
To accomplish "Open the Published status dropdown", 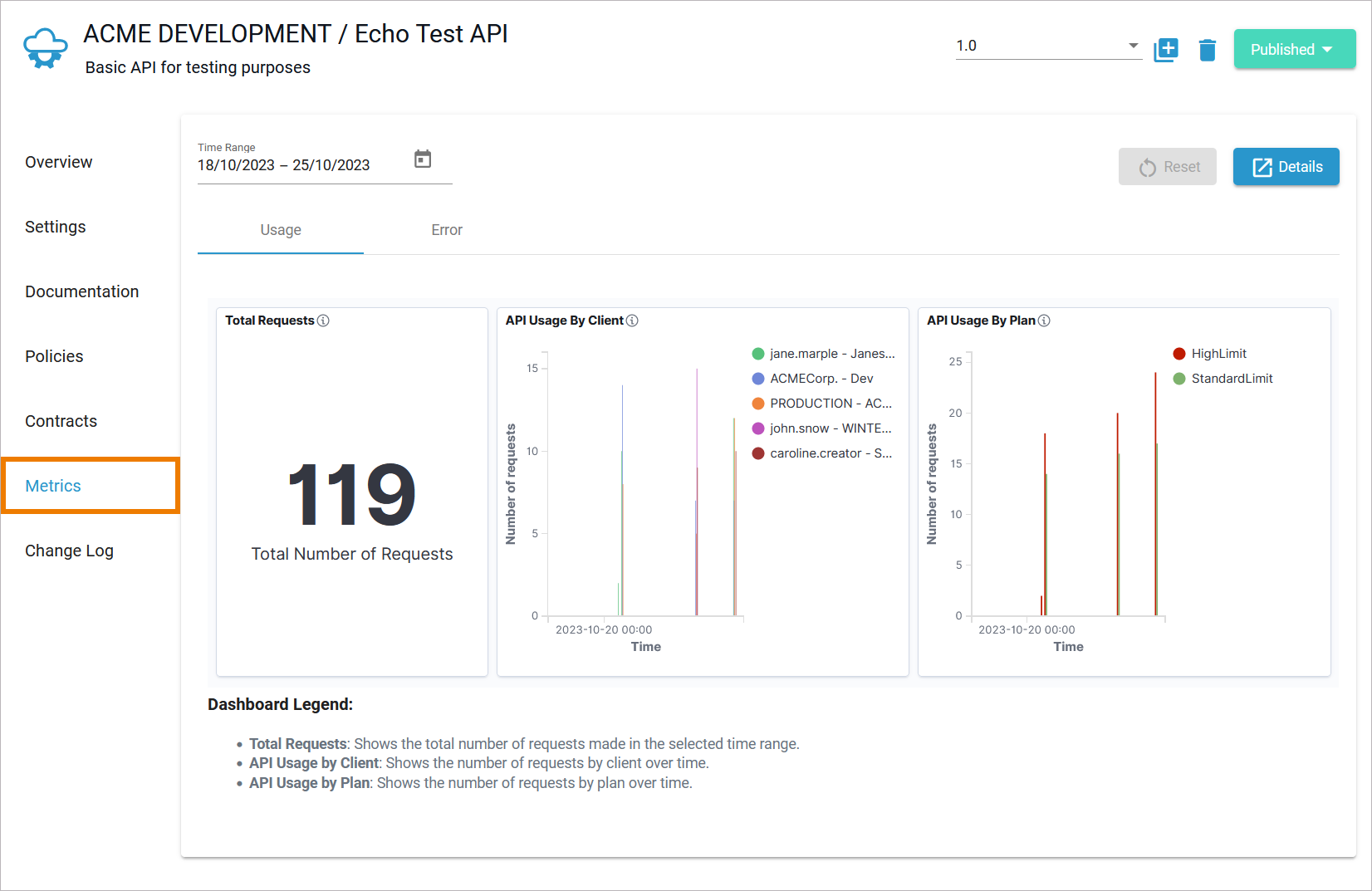I will point(1295,49).
